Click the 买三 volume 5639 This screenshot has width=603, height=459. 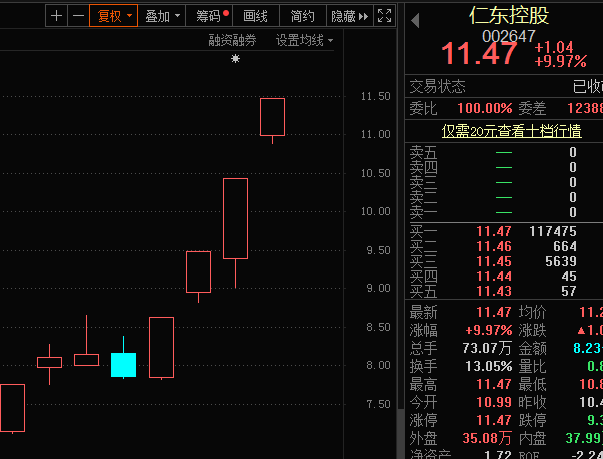coord(561,261)
